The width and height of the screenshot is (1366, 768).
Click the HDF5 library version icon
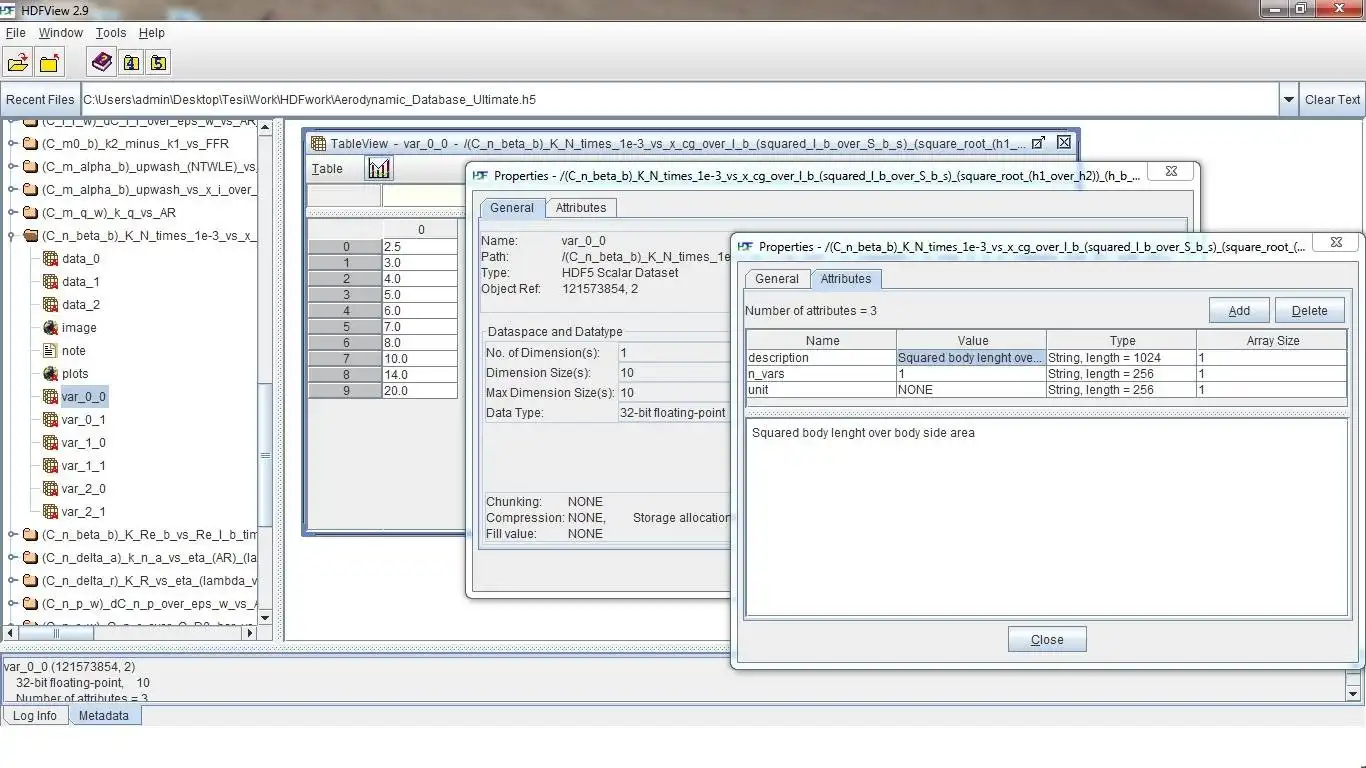pyautogui.click(x=159, y=63)
